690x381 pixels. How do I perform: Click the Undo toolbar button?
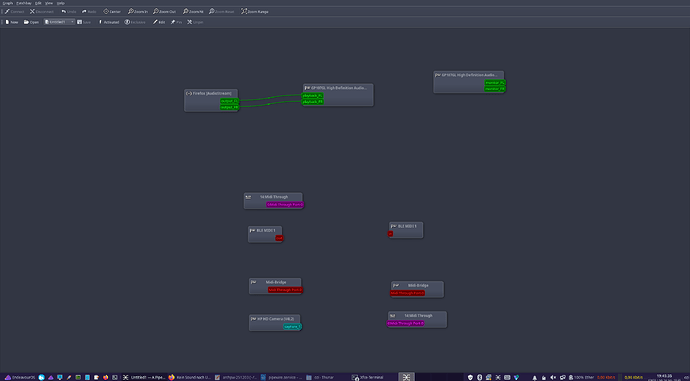point(69,11)
